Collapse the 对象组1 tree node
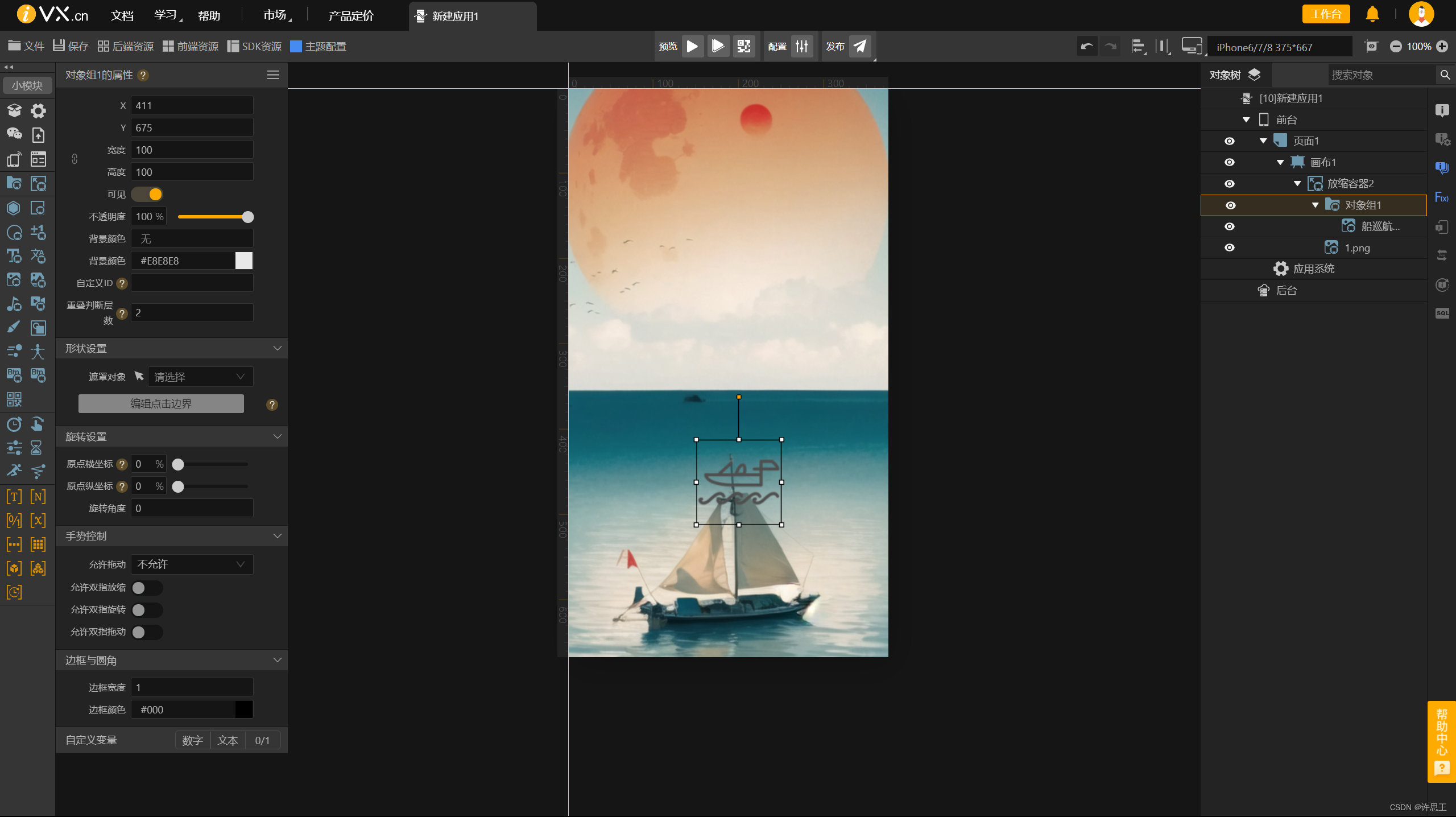1456x817 pixels. 1315,205
